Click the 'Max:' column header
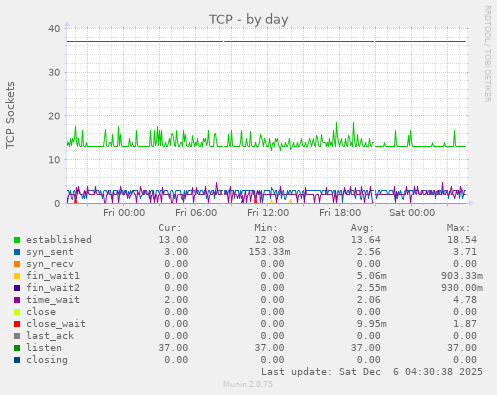 click(x=458, y=228)
